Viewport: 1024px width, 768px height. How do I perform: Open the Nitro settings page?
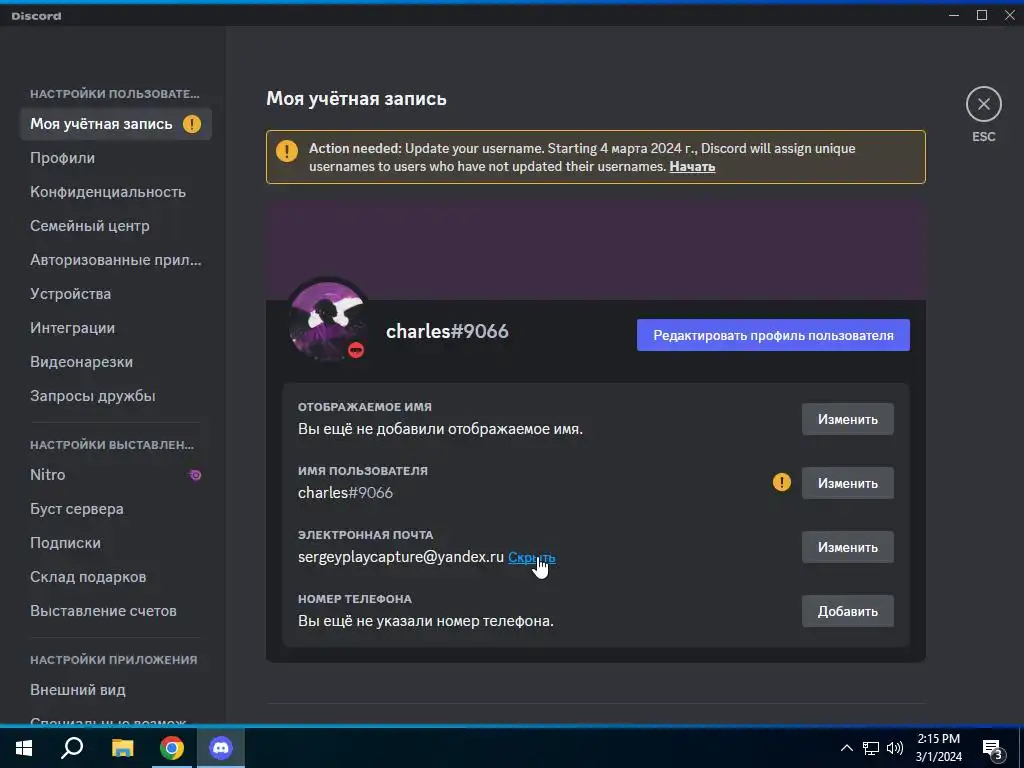point(116,475)
